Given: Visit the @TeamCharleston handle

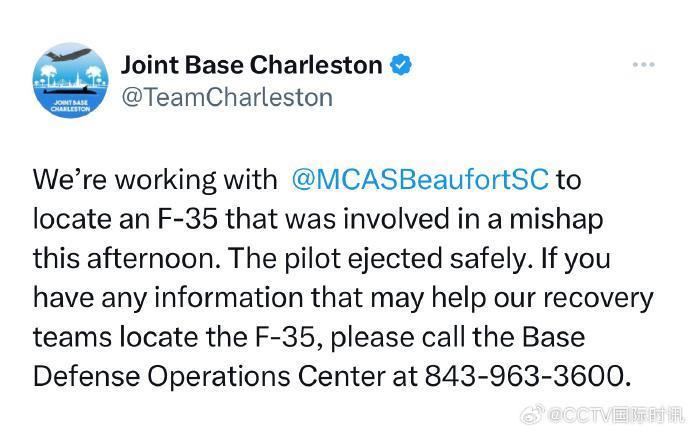Looking at the screenshot, I should pos(226,97).
